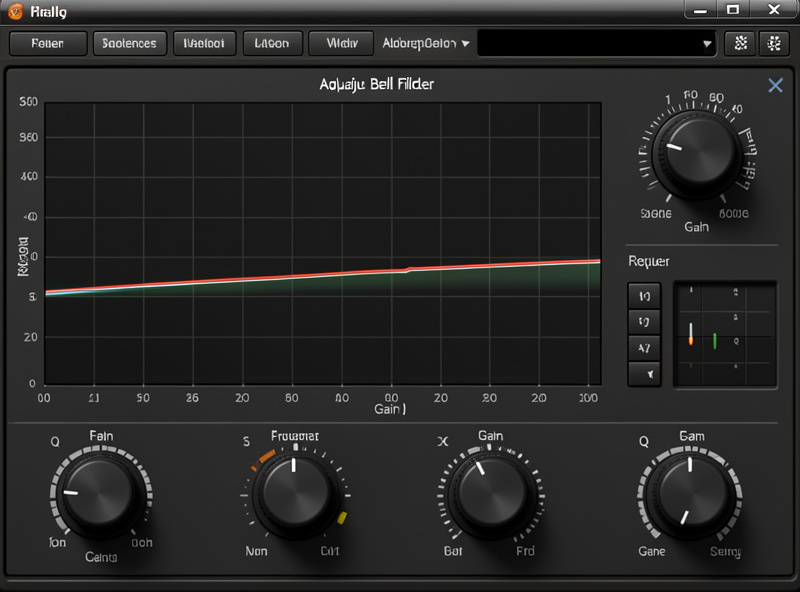Viewport: 800px width, 592px height.
Task: Maximize the Hrallg window
Action: pos(733,10)
